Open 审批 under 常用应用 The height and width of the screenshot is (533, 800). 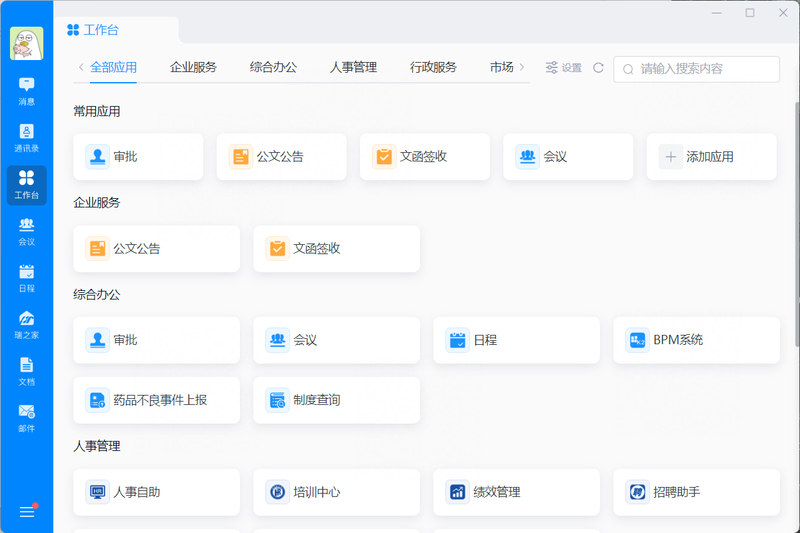tap(138, 157)
